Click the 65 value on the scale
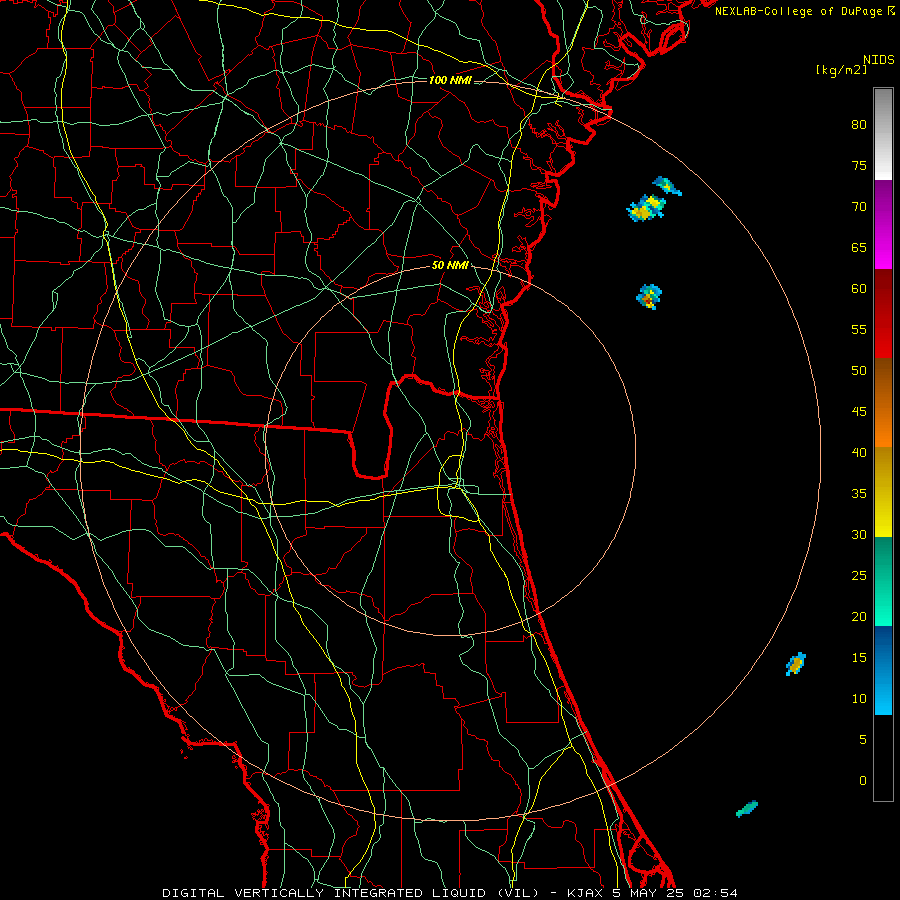900x900 pixels. point(859,248)
